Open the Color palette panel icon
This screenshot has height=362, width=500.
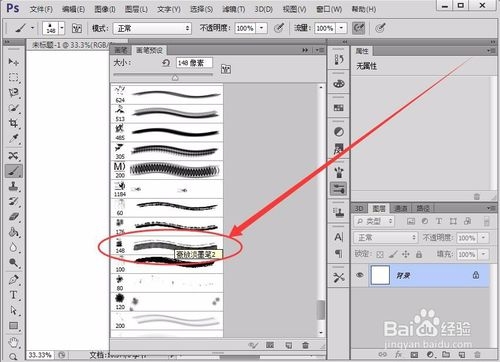point(339,84)
